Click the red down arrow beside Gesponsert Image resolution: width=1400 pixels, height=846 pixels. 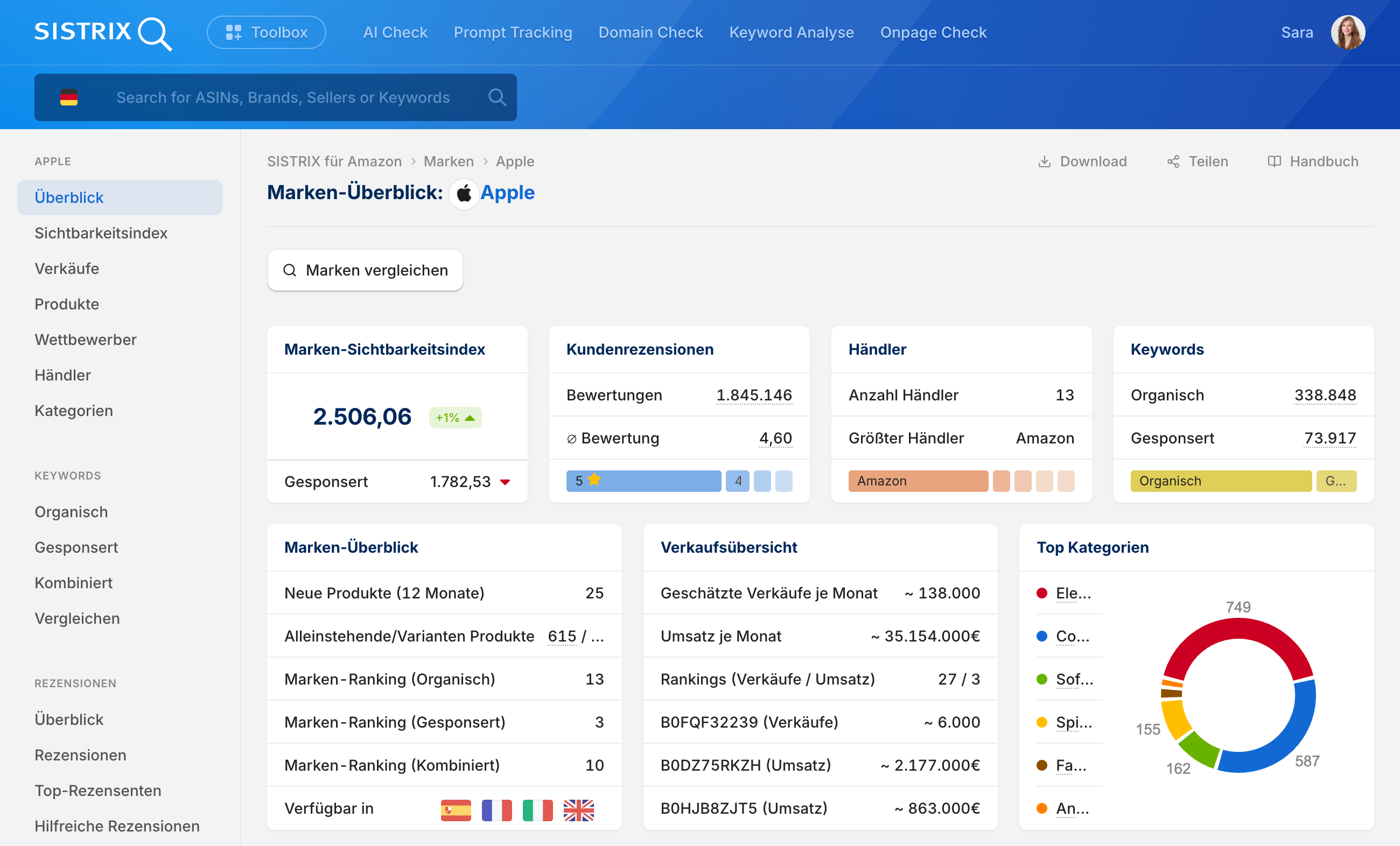(505, 482)
